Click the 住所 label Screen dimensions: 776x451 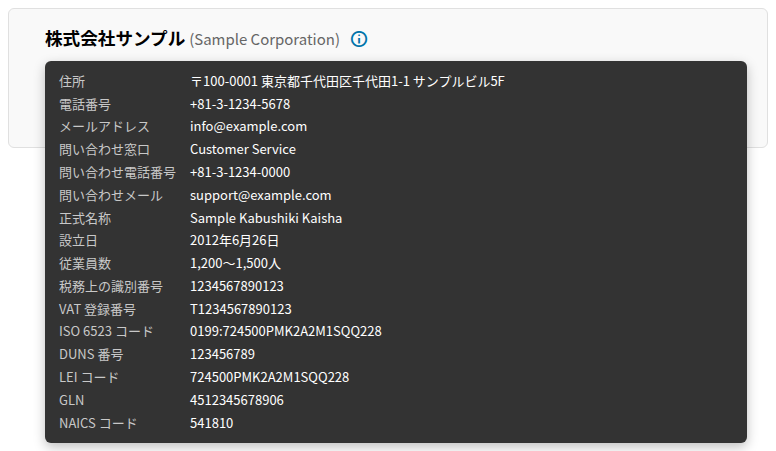72,82
